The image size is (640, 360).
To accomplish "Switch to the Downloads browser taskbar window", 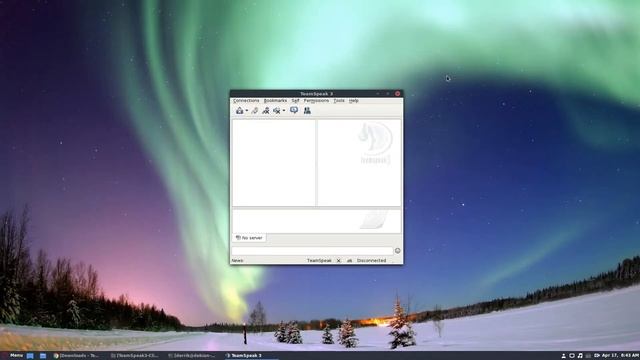I will (x=77, y=356).
